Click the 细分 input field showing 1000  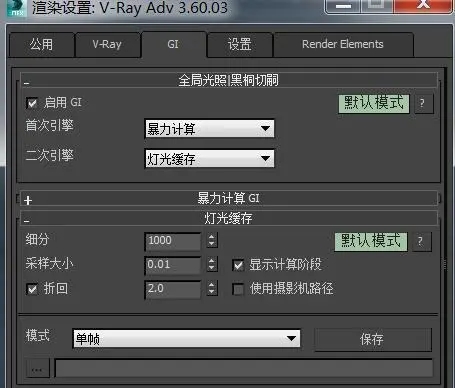point(173,241)
